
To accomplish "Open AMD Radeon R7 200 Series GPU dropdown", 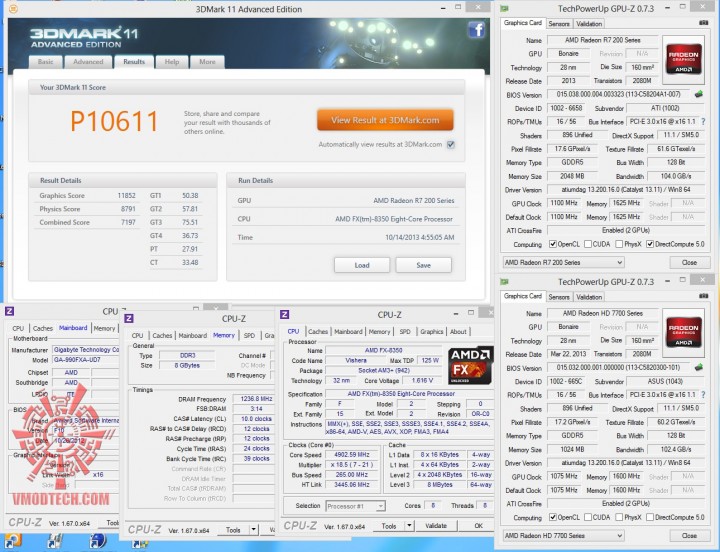I will 563,263.
